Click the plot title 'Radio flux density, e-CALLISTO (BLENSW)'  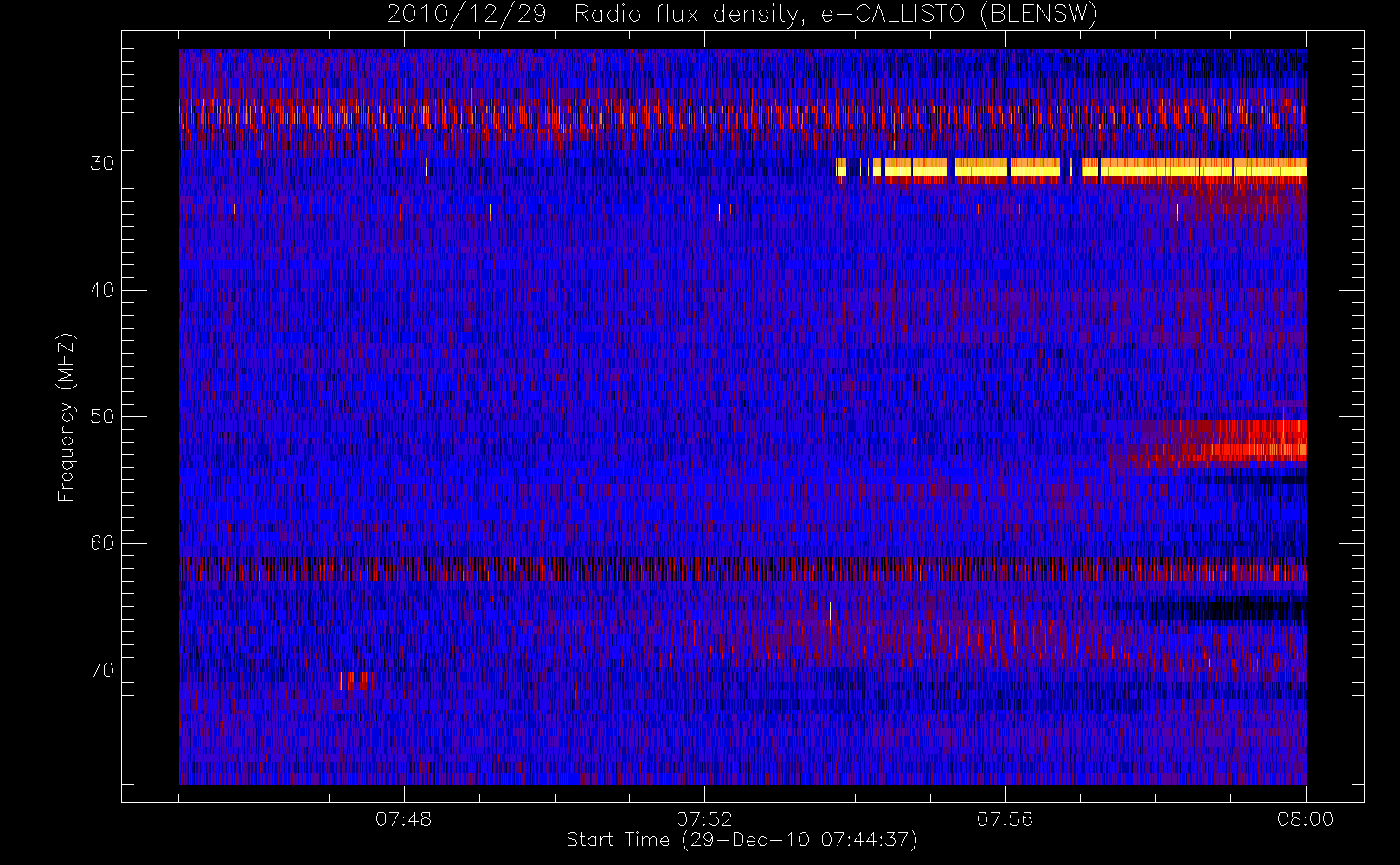[x=836, y=15]
